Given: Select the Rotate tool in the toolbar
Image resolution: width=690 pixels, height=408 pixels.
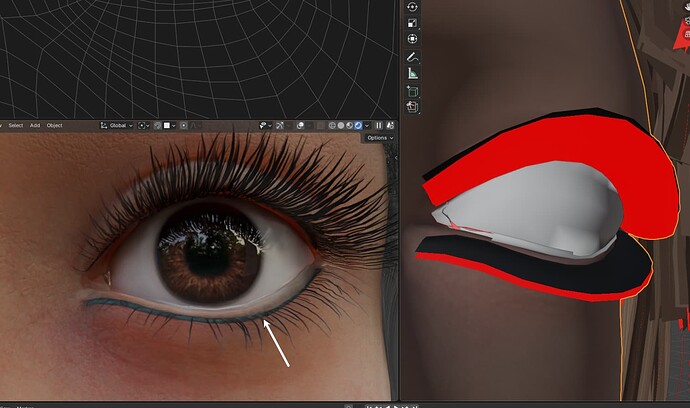Looking at the screenshot, I should pos(412,7).
